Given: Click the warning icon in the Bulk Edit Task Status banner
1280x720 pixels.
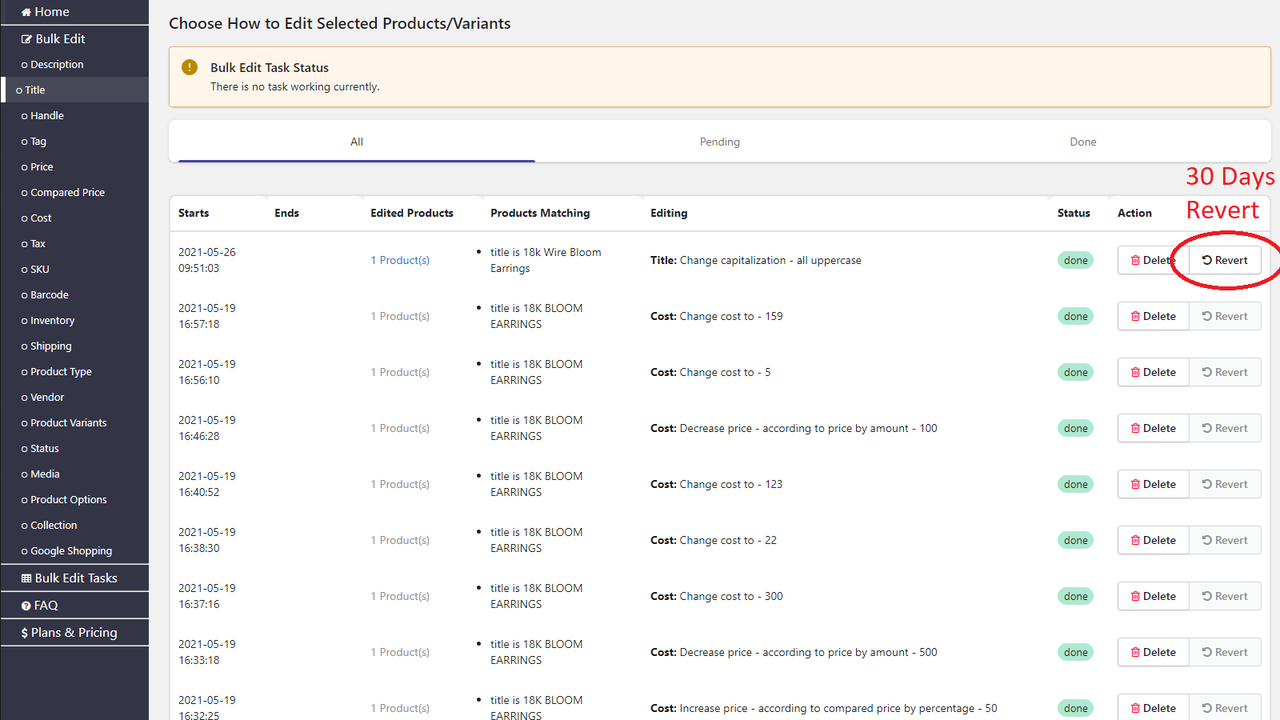Looking at the screenshot, I should (190, 68).
